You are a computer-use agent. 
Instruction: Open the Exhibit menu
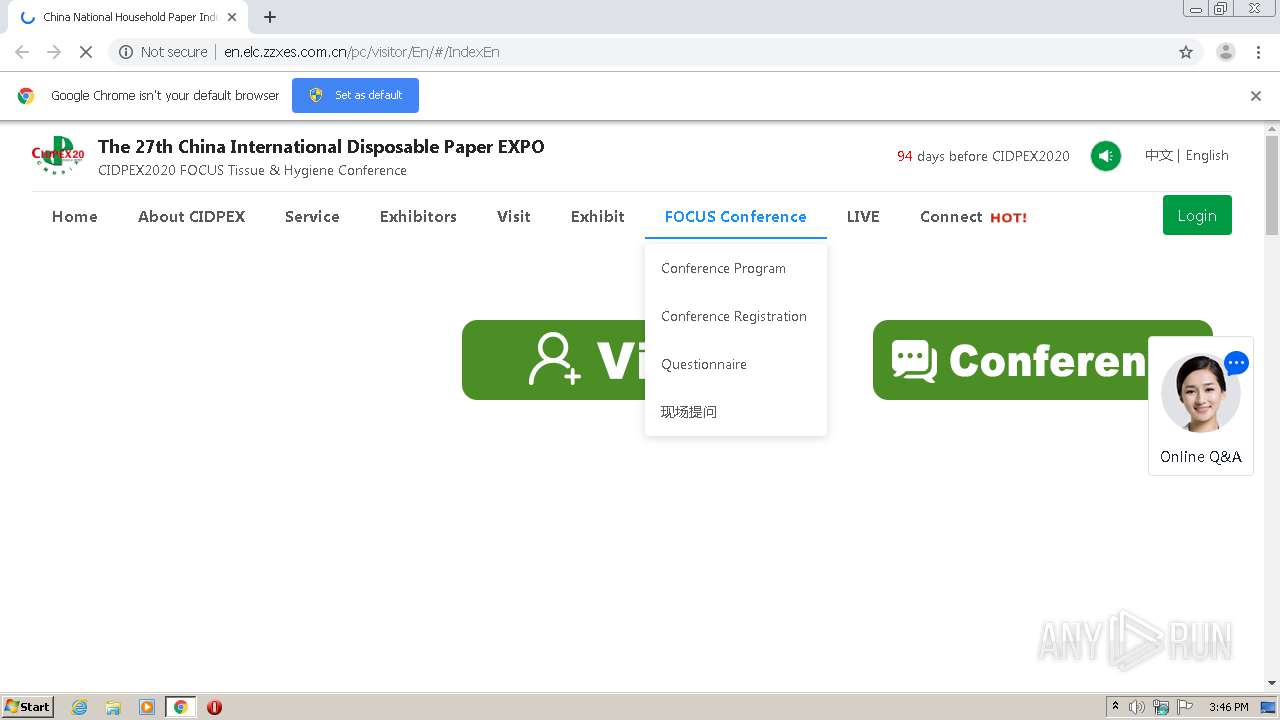click(x=598, y=216)
